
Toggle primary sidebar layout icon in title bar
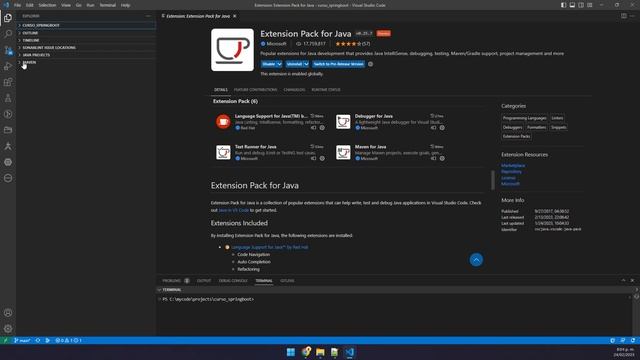click(x=563, y=5)
